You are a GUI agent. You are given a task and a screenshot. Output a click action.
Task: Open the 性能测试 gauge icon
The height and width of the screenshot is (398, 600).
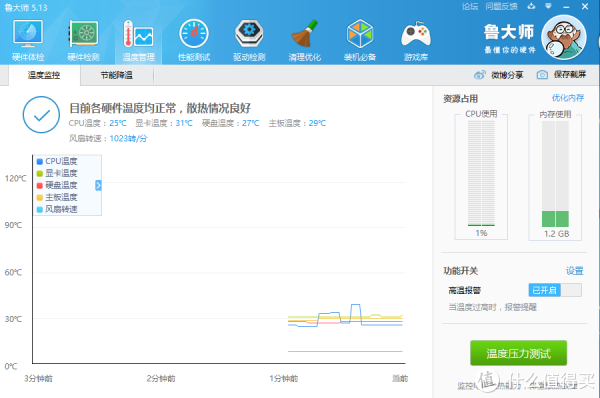point(194,34)
